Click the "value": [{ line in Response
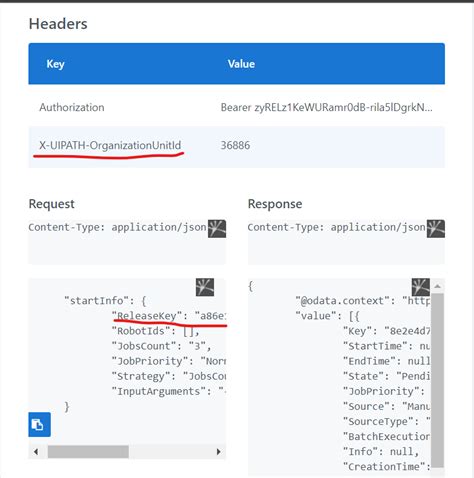 tap(327, 316)
